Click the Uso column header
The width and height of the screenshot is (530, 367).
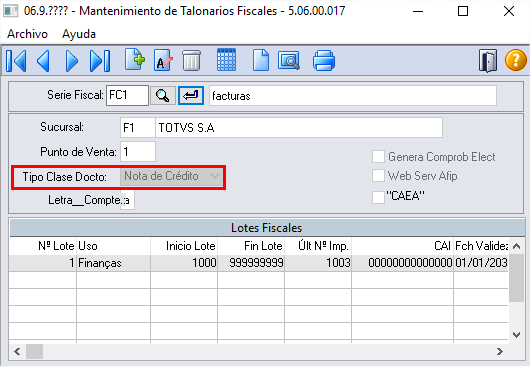coord(113,246)
